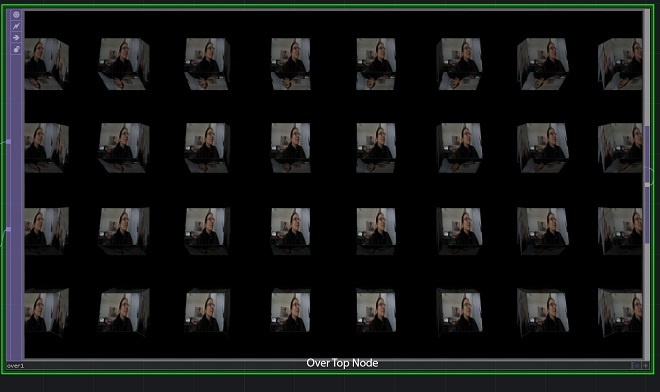Click the output connector on right edge
Viewport: 660px width, 392px height.
coord(647,184)
